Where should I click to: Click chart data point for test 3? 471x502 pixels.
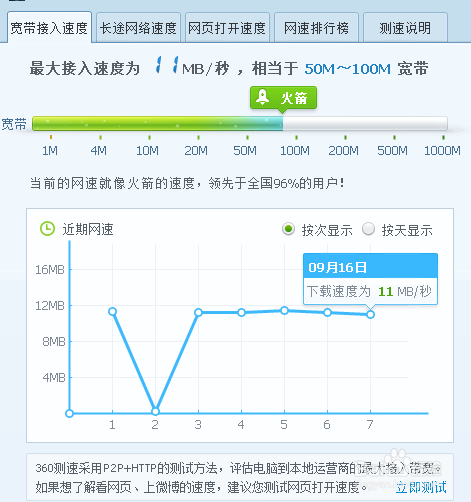pos(198,312)
